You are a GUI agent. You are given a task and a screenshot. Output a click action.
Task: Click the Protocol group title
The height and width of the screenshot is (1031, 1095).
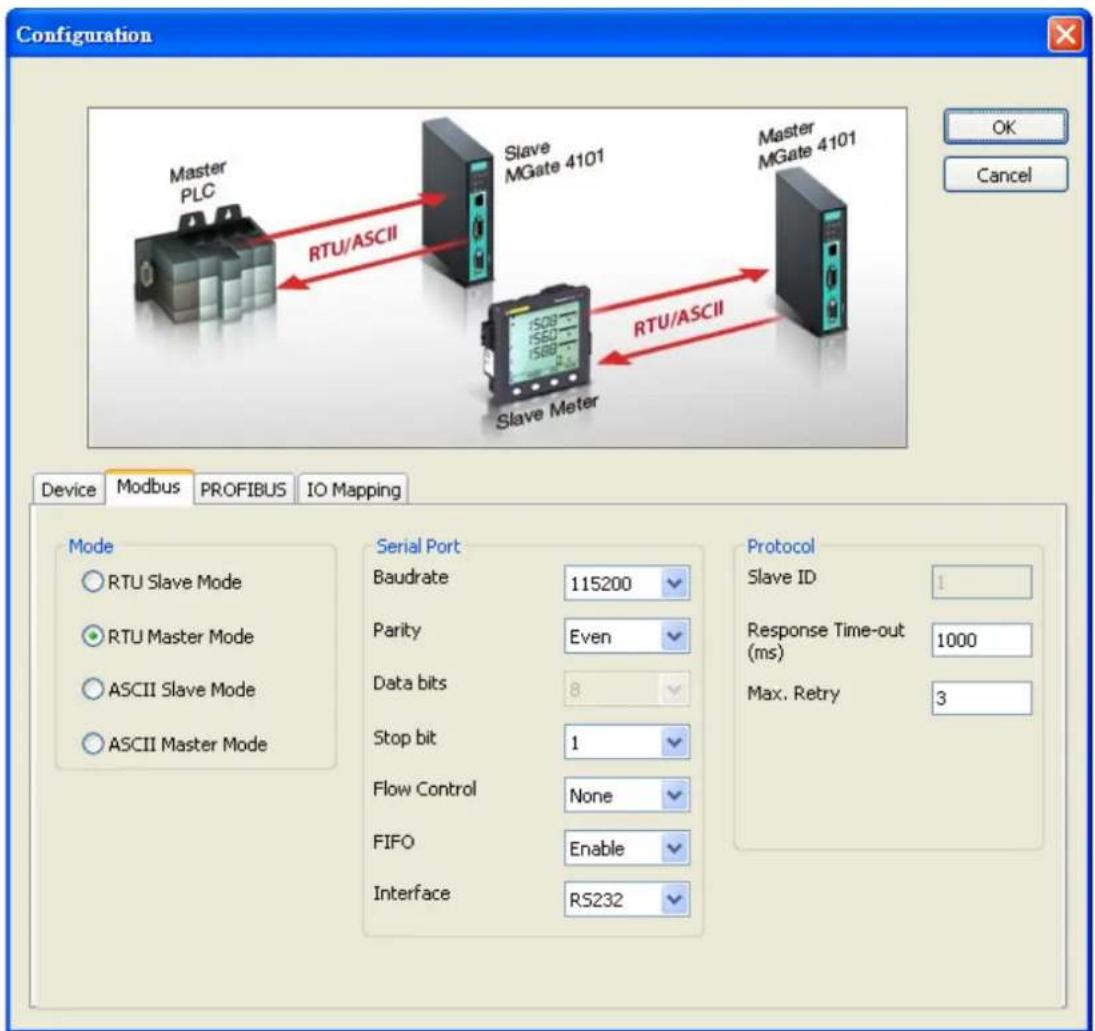(x=781, y=546)
